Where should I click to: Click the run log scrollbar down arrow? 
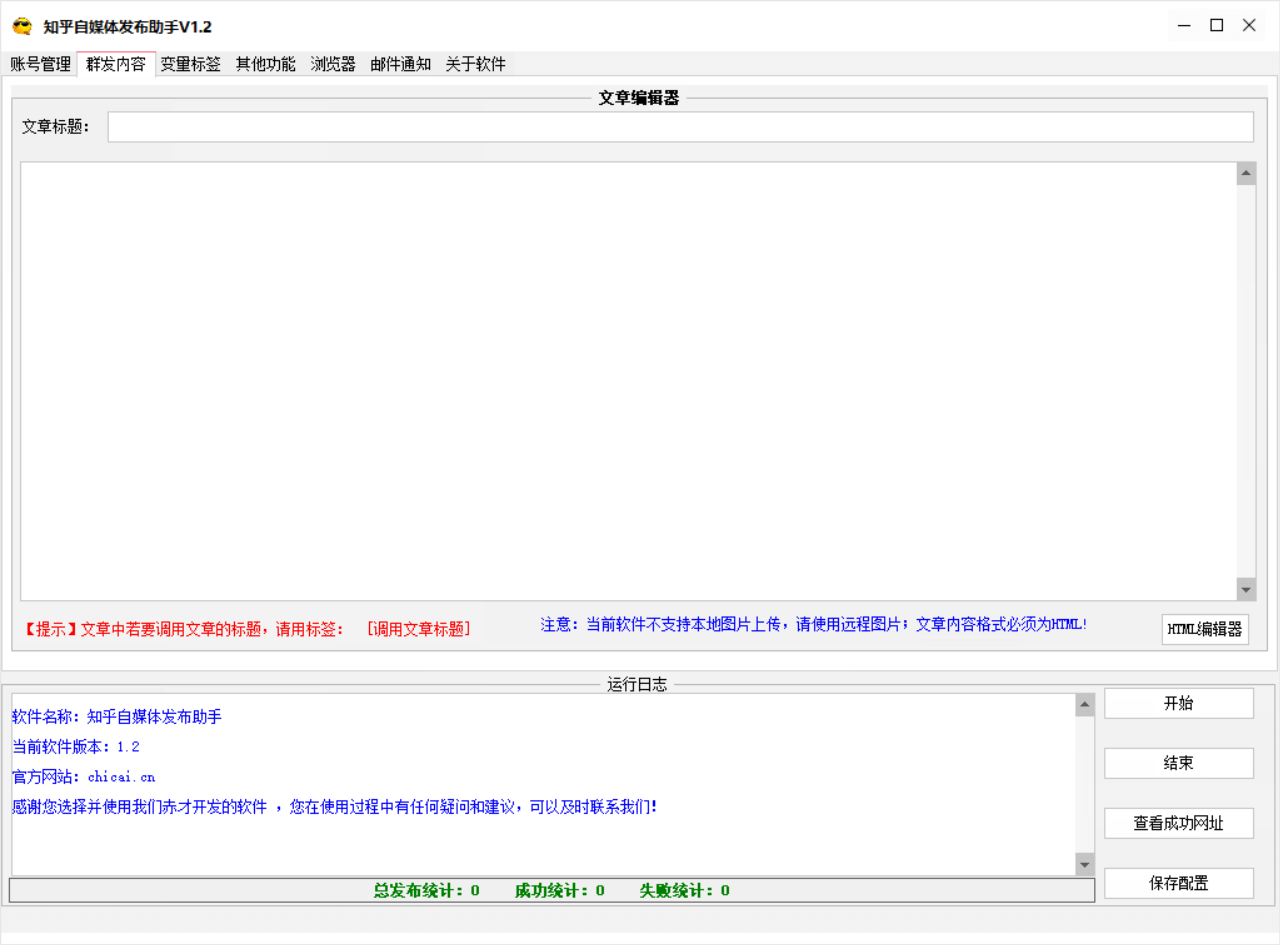[1085, 864]
